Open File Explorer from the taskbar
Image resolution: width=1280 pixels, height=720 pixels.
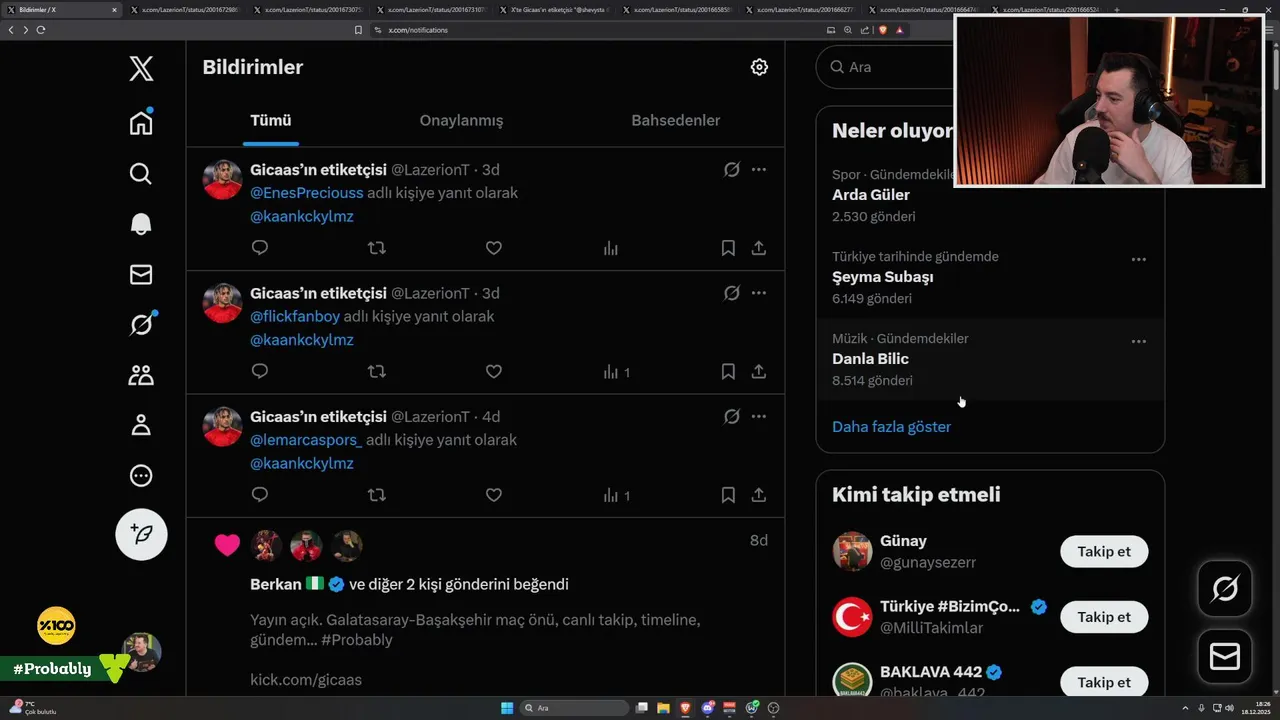(662, 708)
